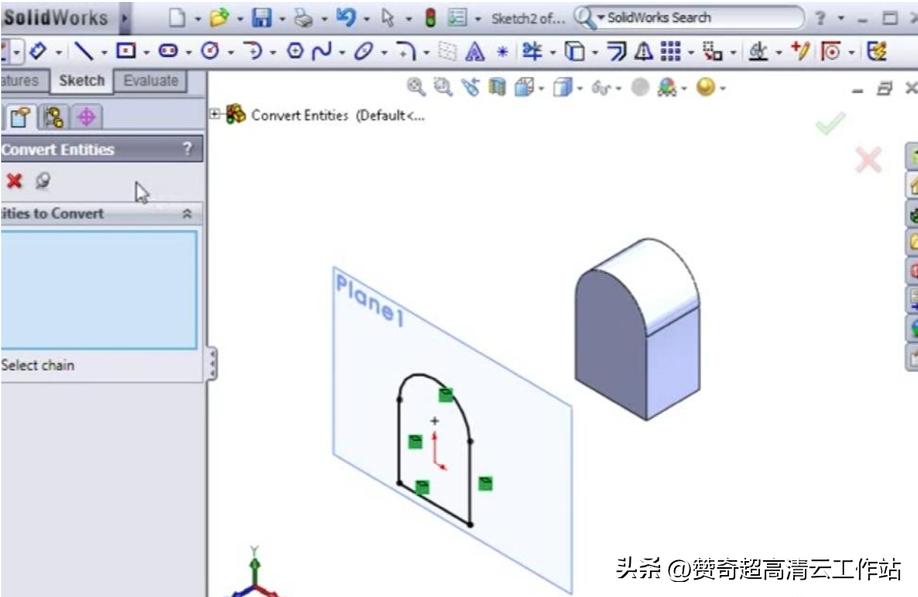Select the Mirror Entities tool
This screenshot has width=918, height=597.
point(644,52)
